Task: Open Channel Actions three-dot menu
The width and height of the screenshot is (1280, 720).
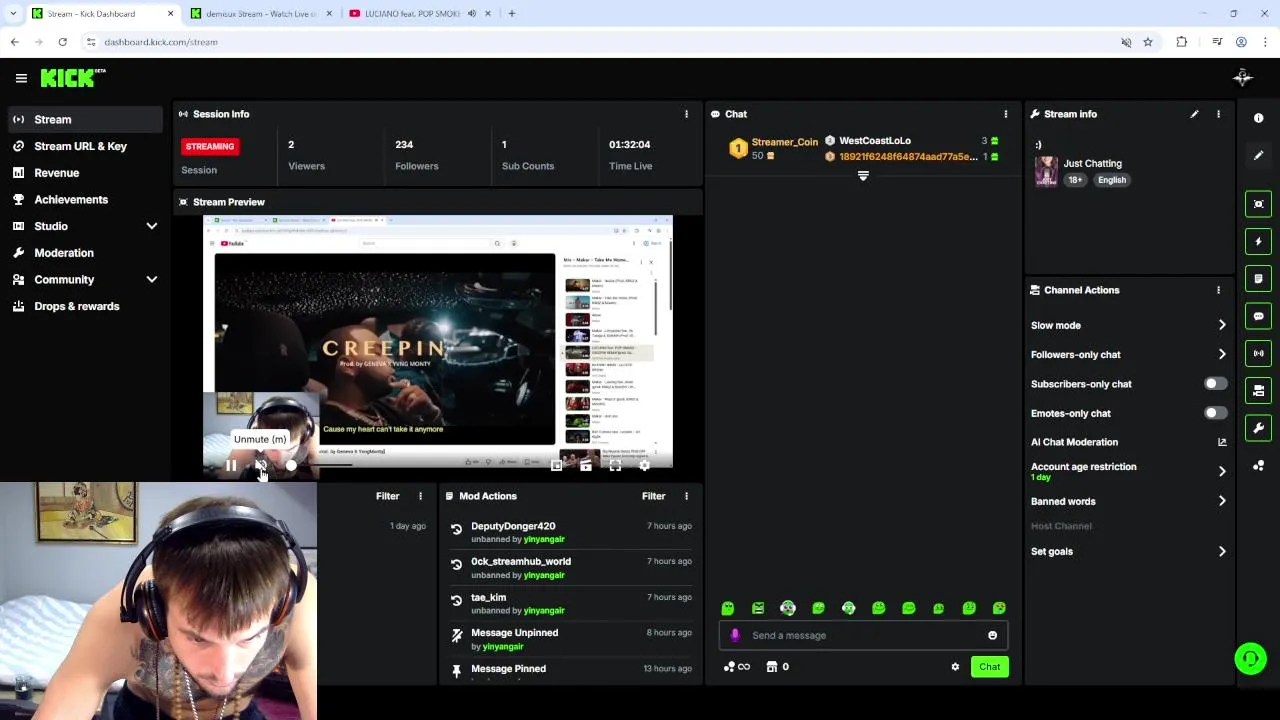Action: 1218,290
